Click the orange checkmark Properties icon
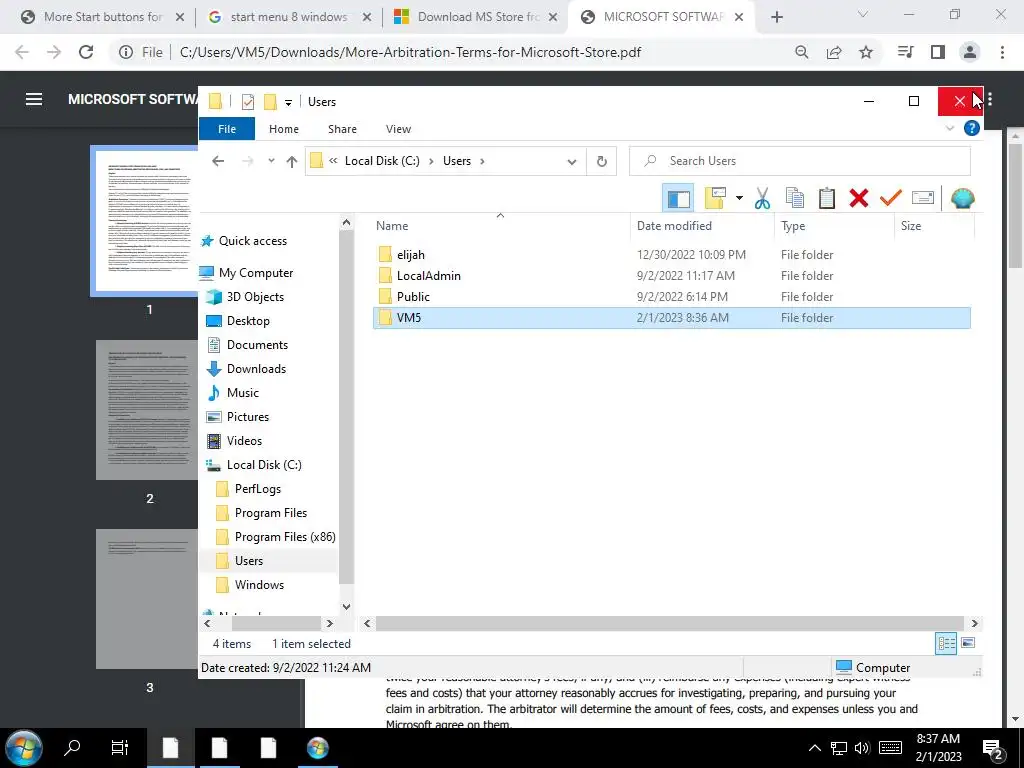1024x768 pixels. tap(891, 198)
